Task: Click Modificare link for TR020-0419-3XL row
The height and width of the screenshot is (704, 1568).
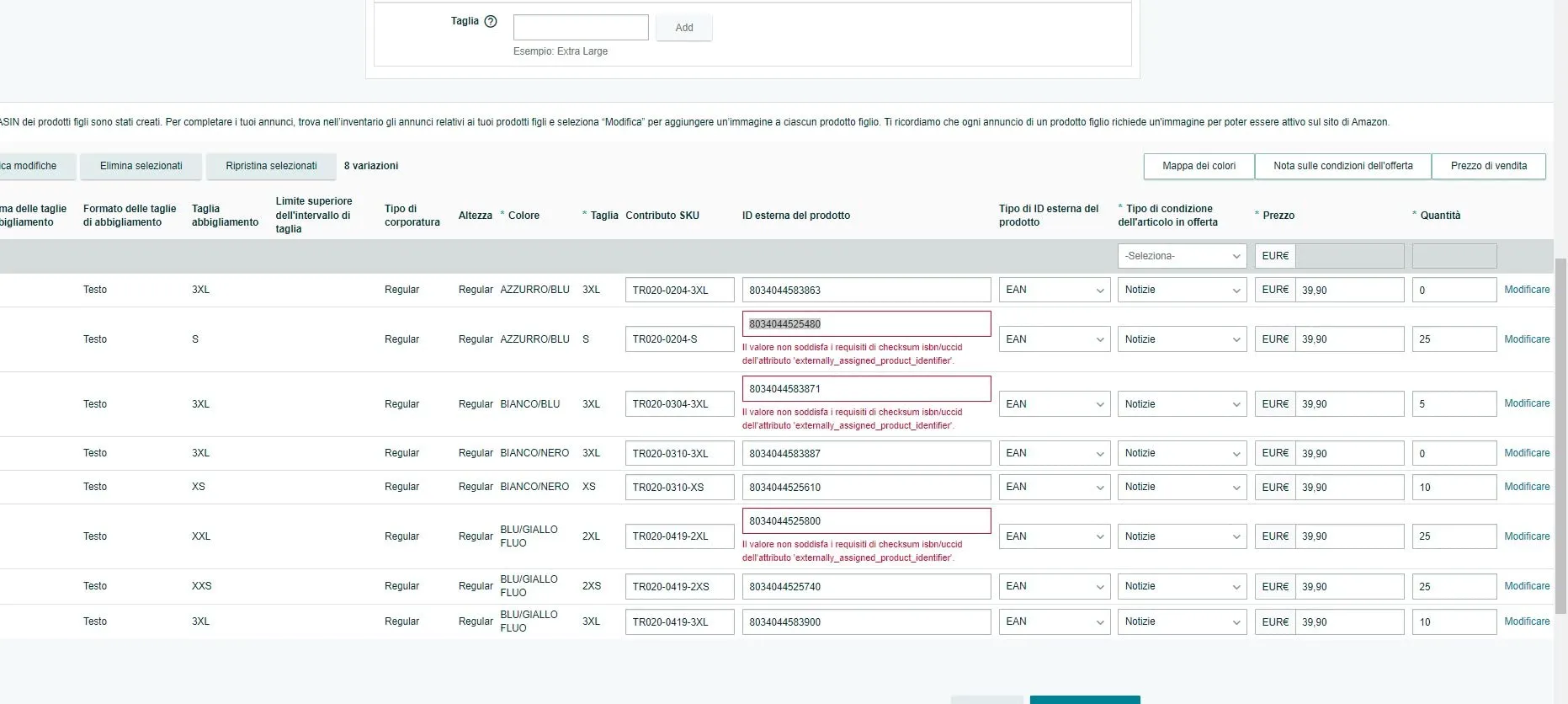Action: 1527,621
